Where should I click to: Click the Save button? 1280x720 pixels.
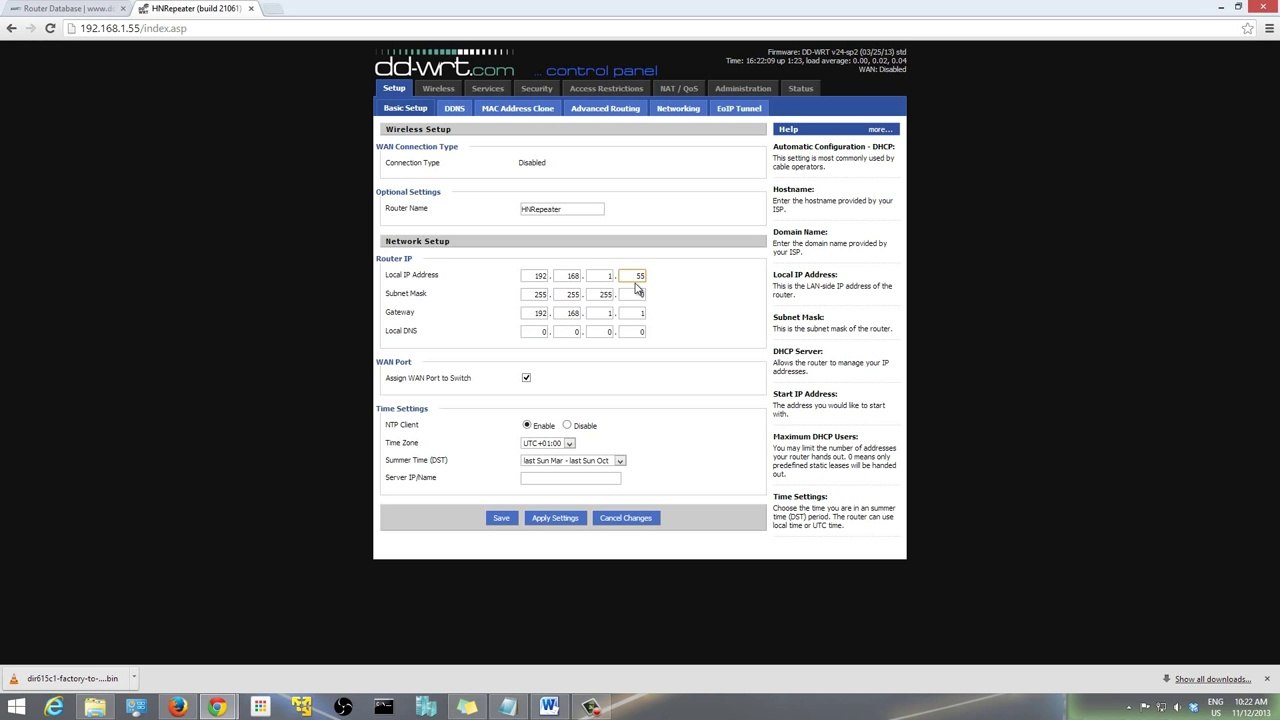[501, 518]
